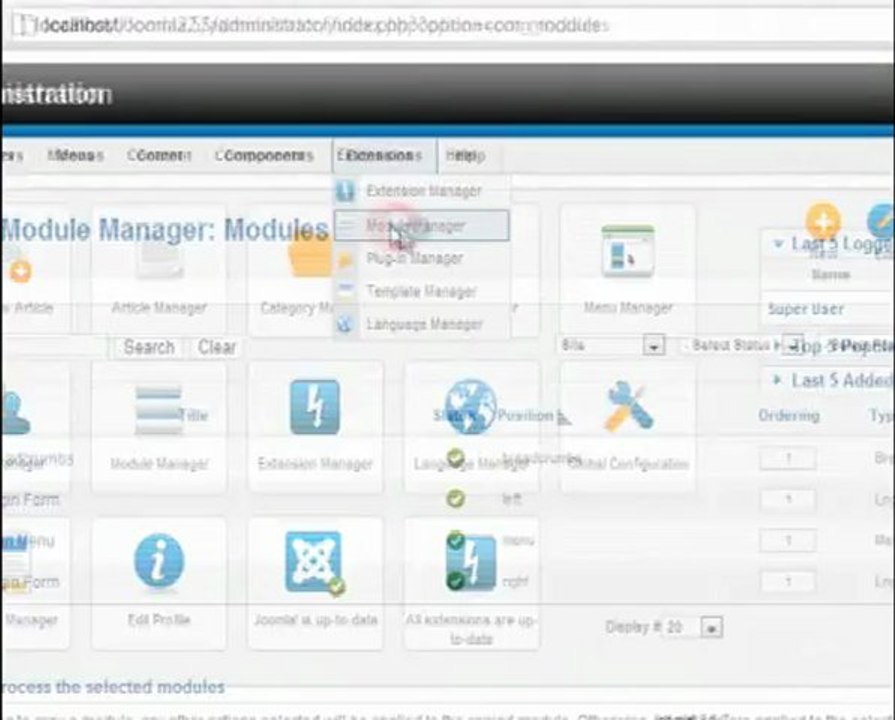Click 'Super User' in the logged-in list

[x=805, y=309]
